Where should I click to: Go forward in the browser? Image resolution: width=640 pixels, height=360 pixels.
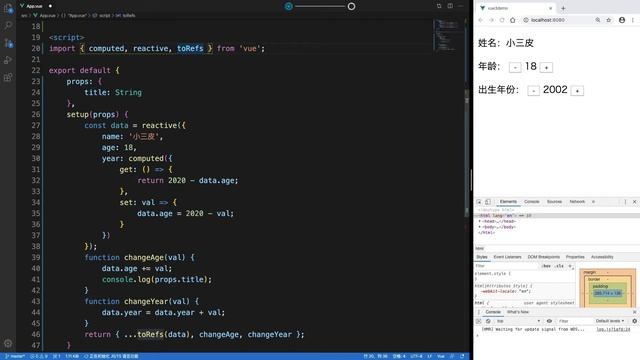(x=491, y=20)
